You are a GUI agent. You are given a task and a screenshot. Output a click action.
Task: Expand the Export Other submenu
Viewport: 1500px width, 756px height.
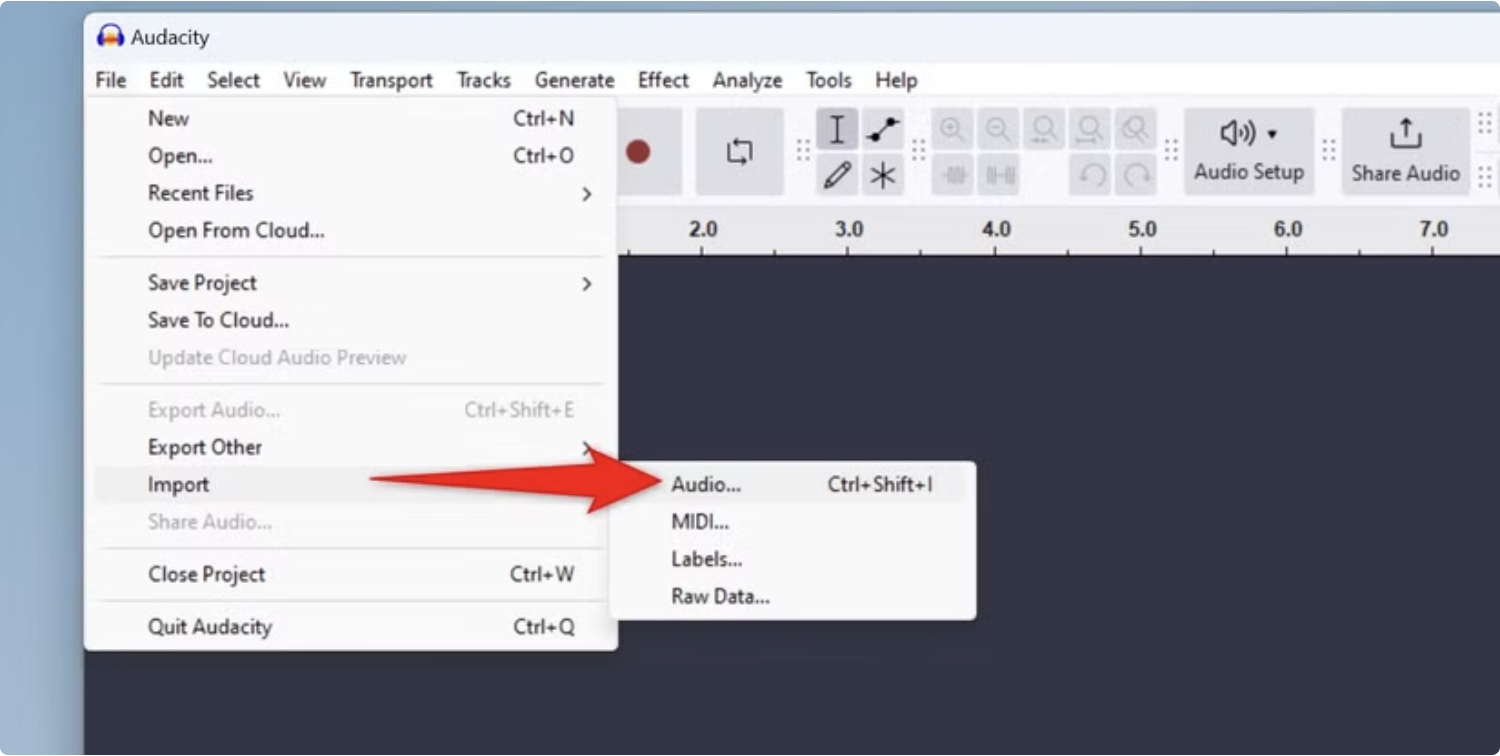click(350, 447)
